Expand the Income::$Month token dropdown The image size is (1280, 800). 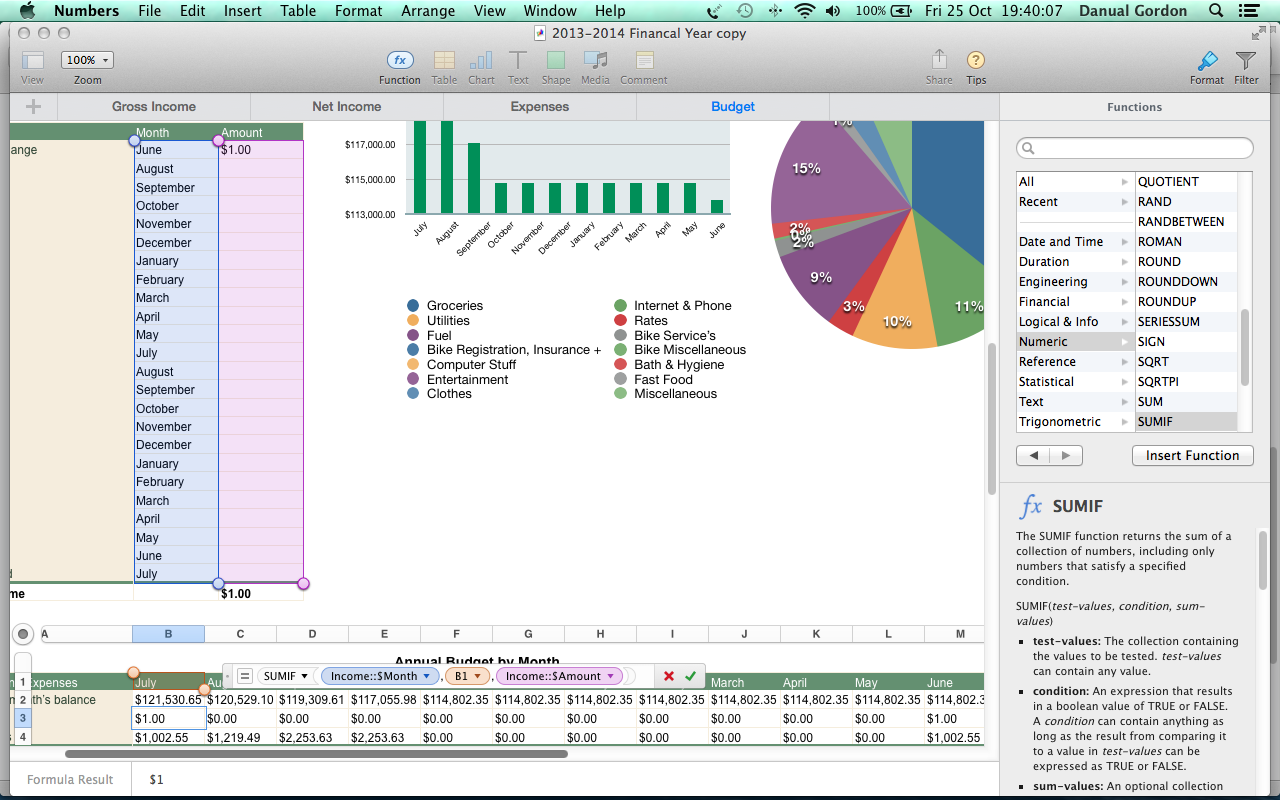pos(426,677)
